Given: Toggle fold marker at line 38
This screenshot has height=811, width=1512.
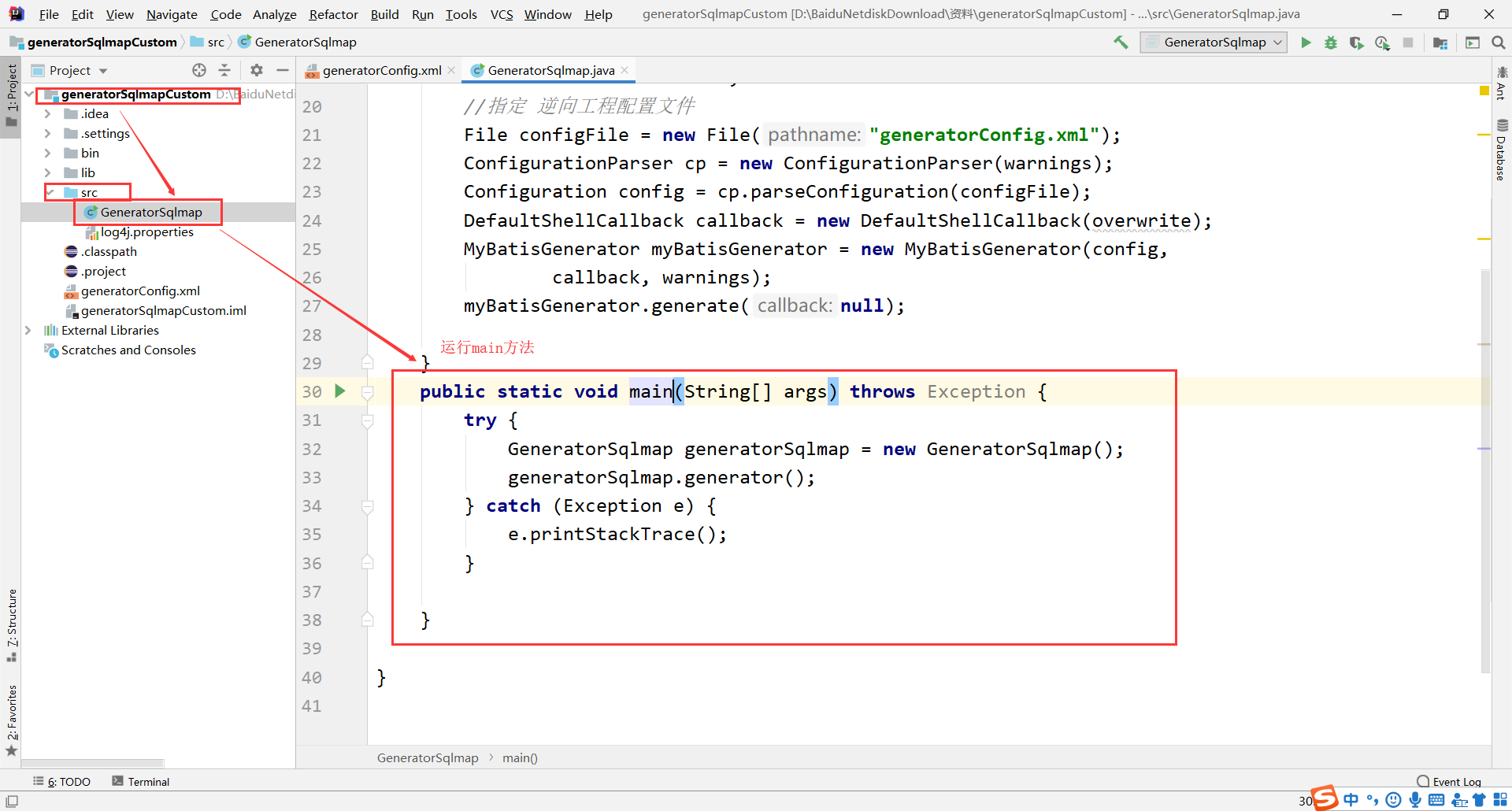Looking at the screenshot, I should coord(367,620).
